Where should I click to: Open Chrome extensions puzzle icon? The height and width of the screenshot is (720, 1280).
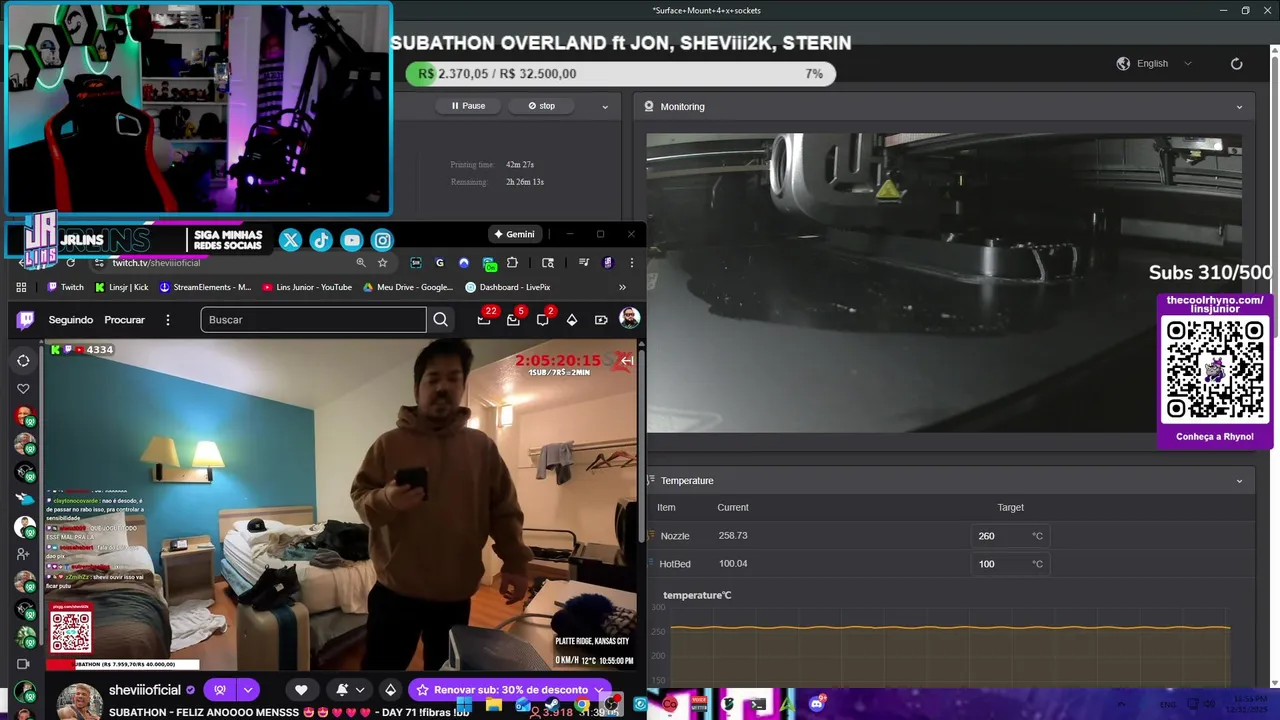[x=512, y=263]
